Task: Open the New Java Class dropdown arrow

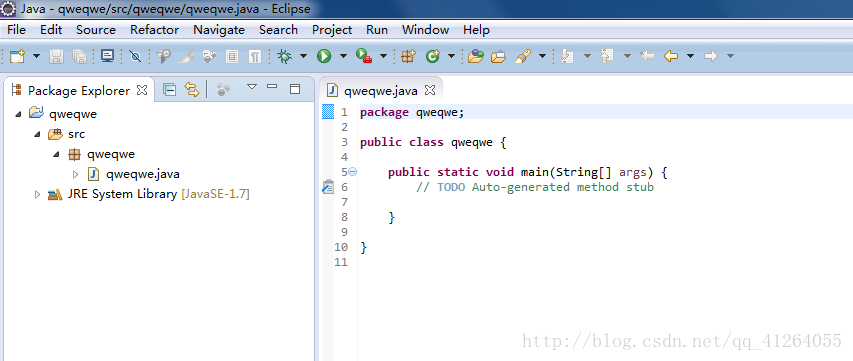Action: 451,56
